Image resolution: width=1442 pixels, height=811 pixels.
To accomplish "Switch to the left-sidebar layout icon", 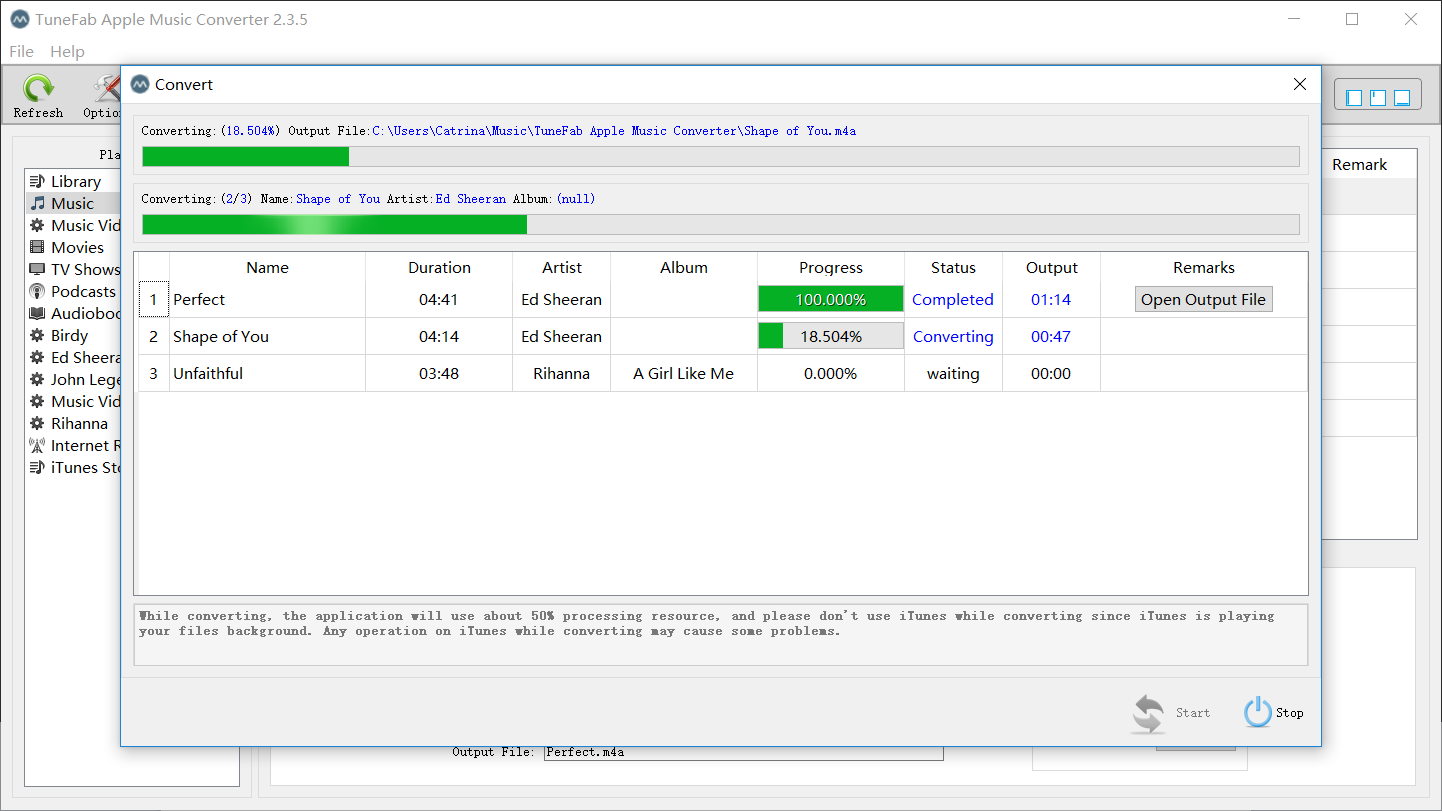I will tap(1354, 97).
